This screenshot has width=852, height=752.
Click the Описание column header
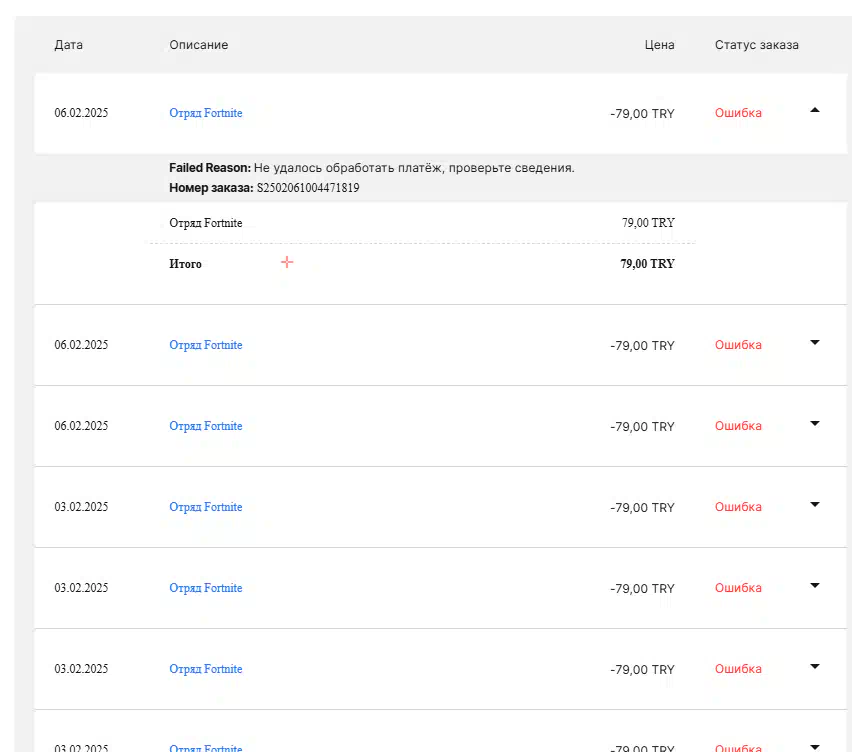(198, 45)
